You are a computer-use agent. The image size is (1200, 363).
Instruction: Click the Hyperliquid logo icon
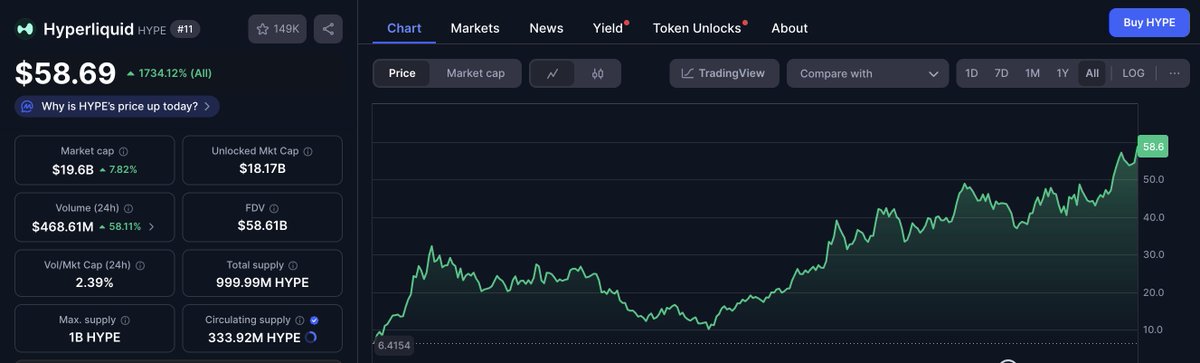coord(25,29)
